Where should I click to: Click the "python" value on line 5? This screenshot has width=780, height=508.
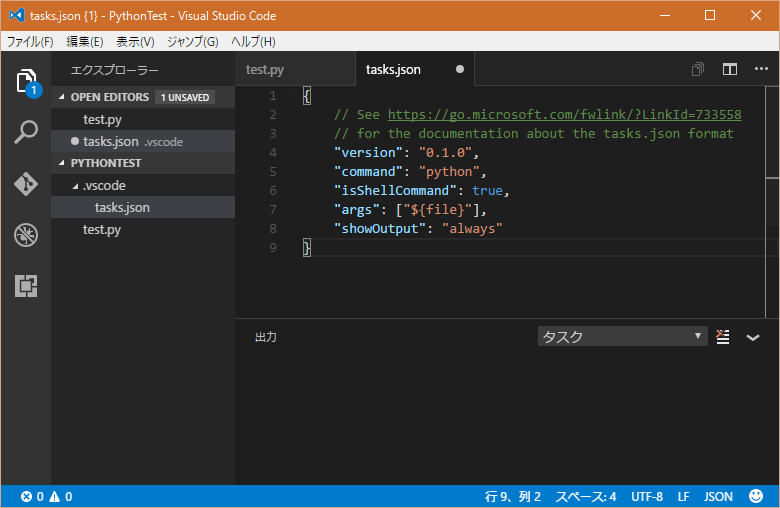(449, 172)
